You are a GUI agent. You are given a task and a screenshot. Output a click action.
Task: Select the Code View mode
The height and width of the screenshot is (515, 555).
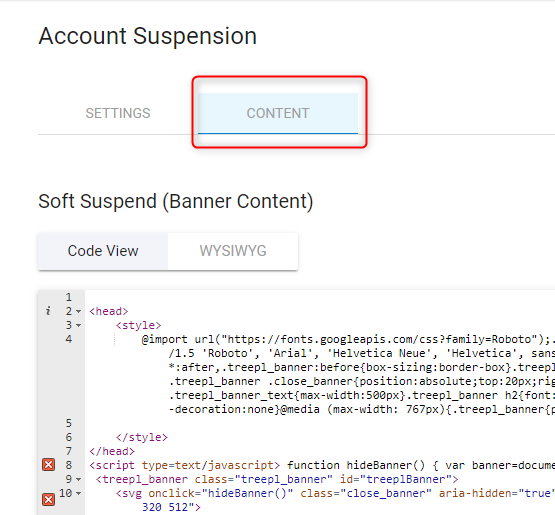tap(103, 251)
